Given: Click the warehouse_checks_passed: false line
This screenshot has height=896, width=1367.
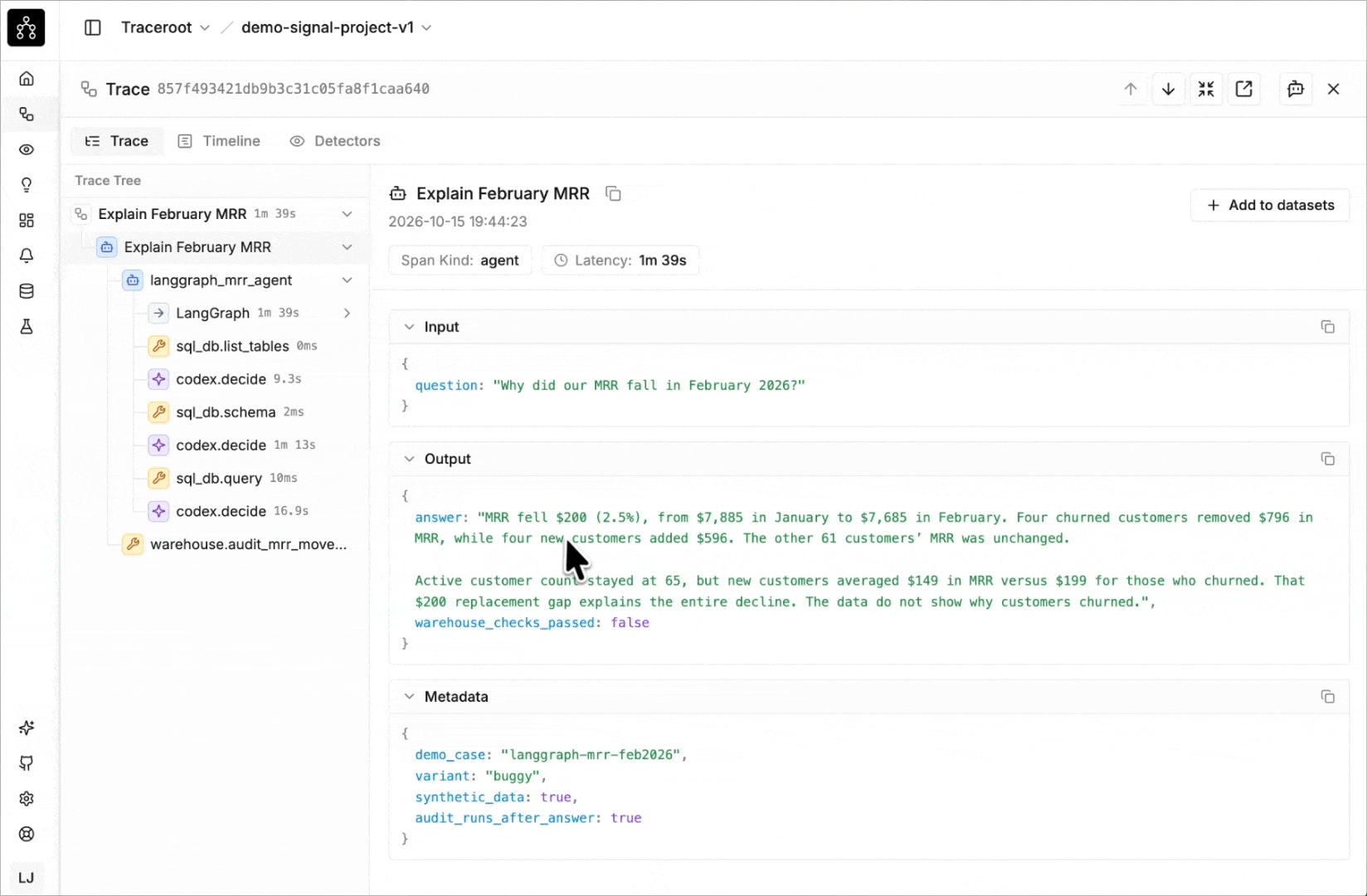Looking at the screenshot, I should tap(532, 623).
